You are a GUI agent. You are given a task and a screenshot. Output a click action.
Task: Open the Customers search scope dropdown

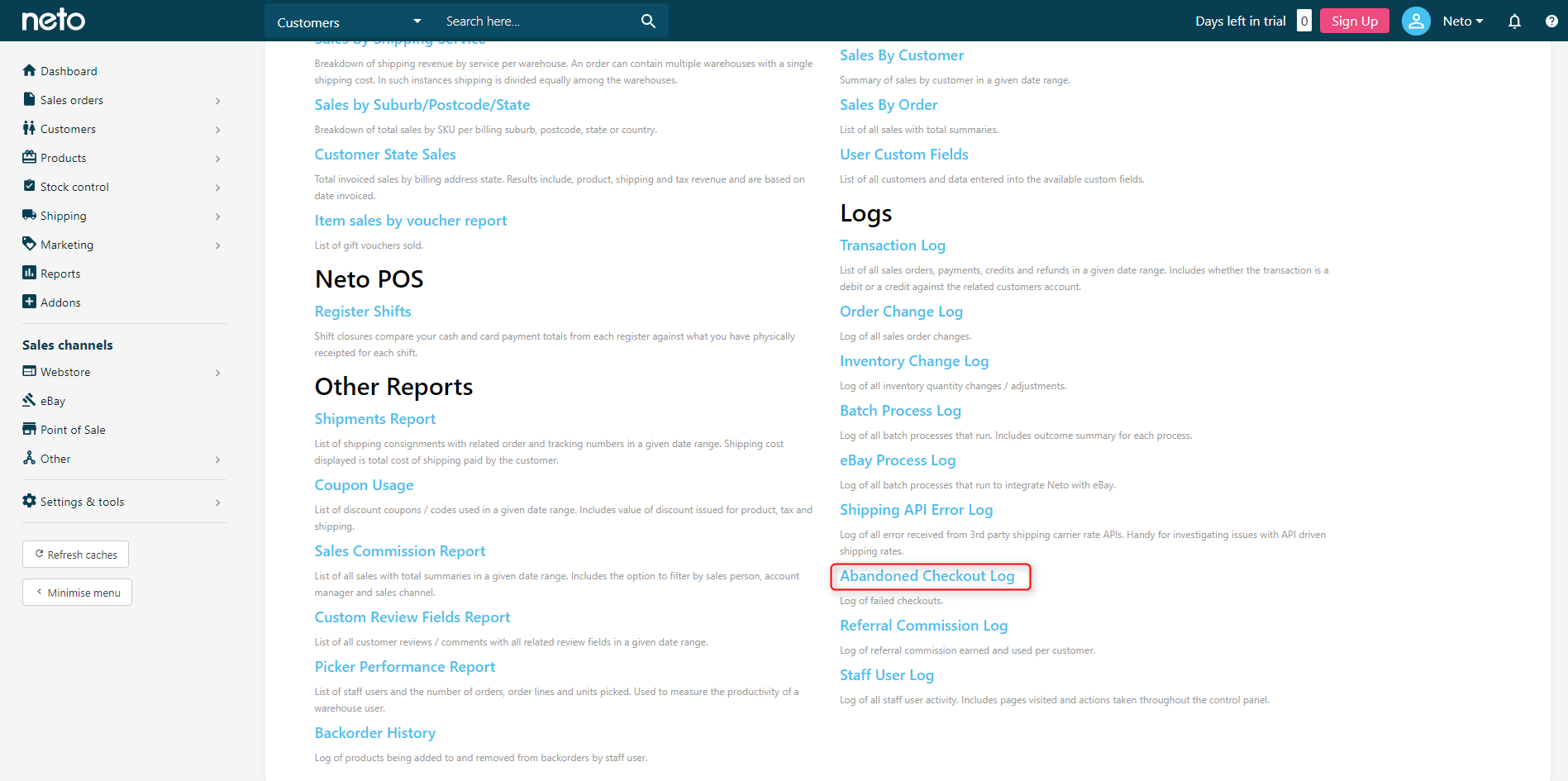click(x=349, y=21)
